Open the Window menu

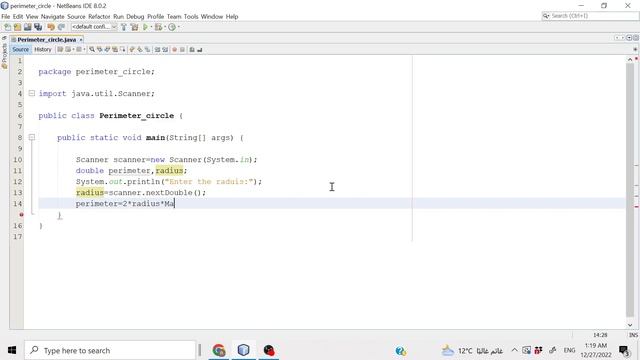[x=211, y=17]
